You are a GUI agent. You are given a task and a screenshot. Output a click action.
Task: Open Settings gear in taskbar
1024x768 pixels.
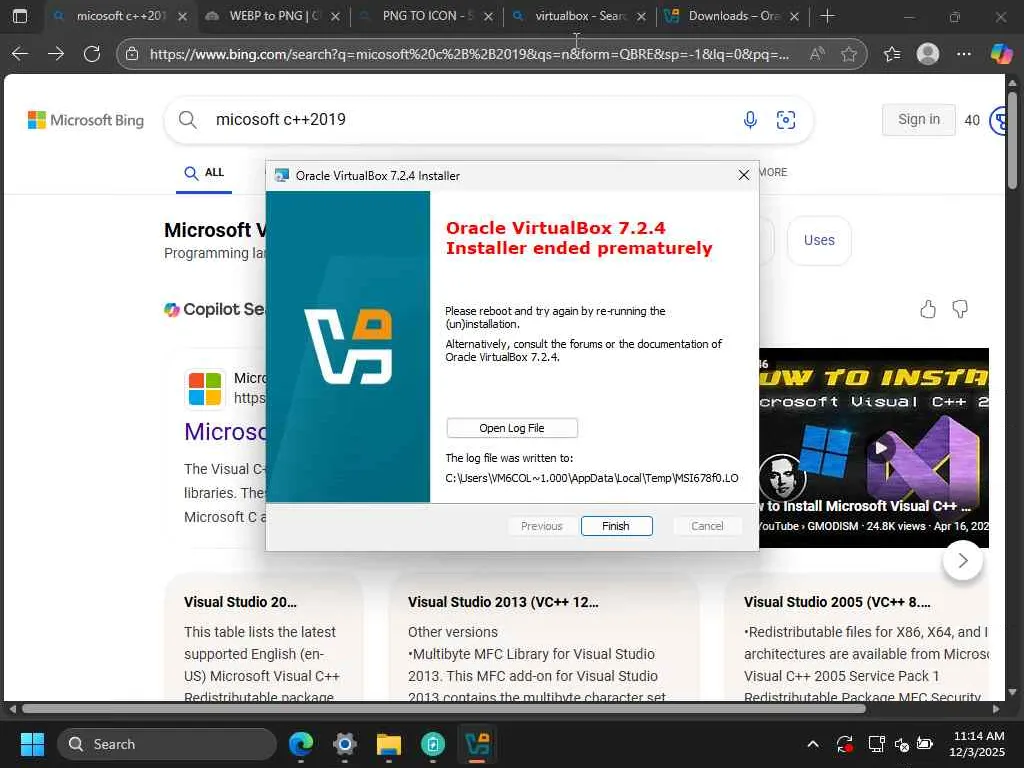(345, 744)
